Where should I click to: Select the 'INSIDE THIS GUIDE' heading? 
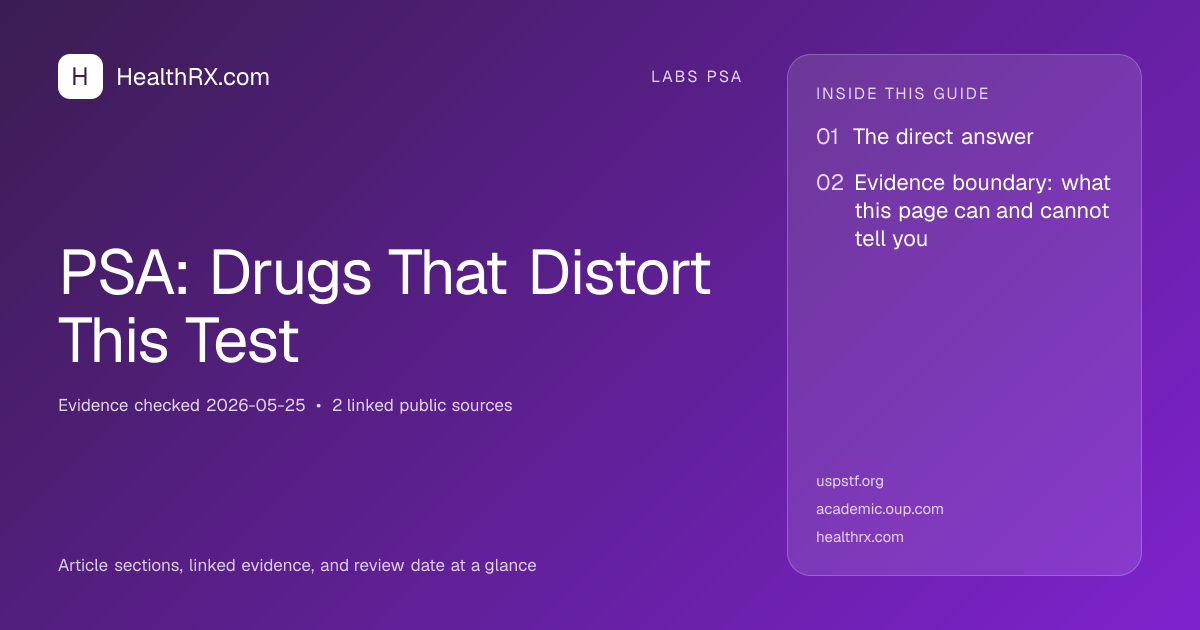coord(903,94)
